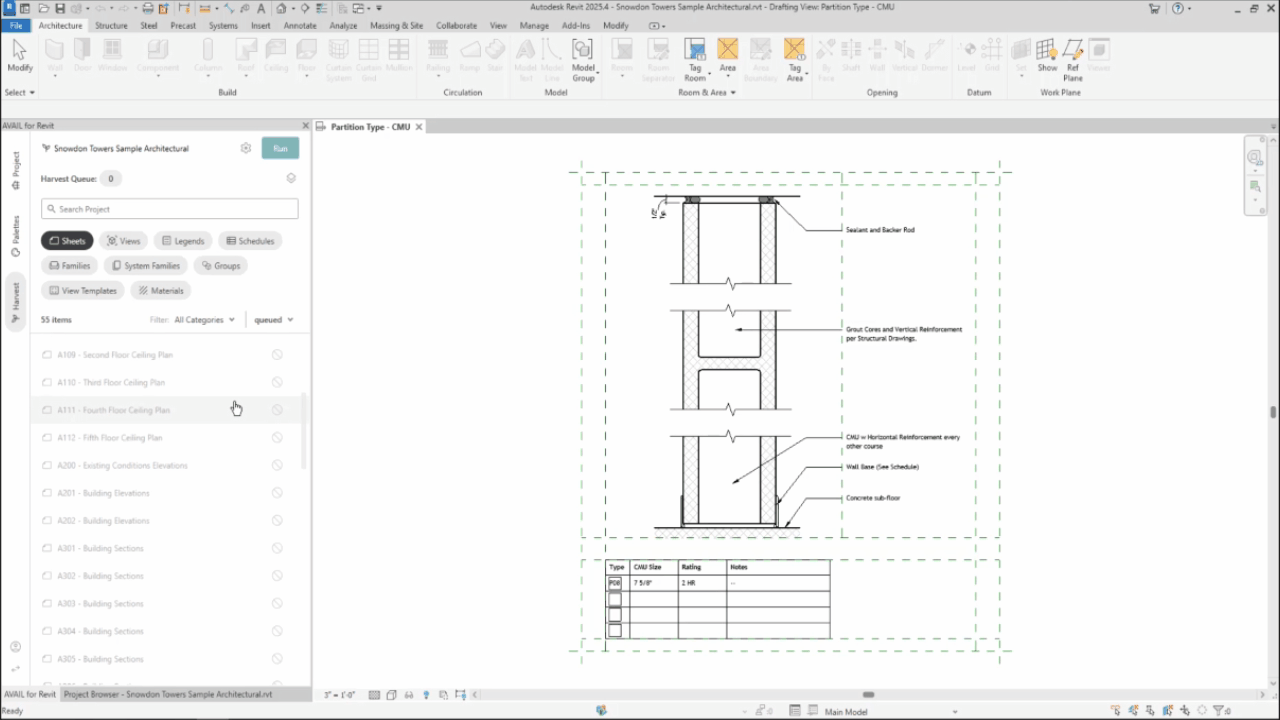This screenshot has width=1280, height=720.
Task: Open the Help dropdown arrow
Action: pyautogui.click(x=1189, y=8)
